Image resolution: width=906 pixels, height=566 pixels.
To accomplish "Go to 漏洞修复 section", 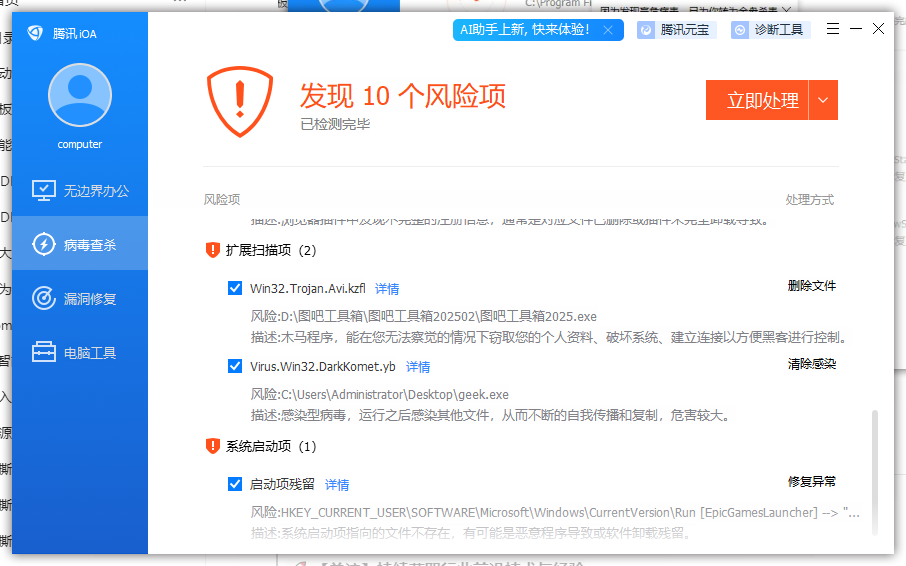I will point(80,299).
